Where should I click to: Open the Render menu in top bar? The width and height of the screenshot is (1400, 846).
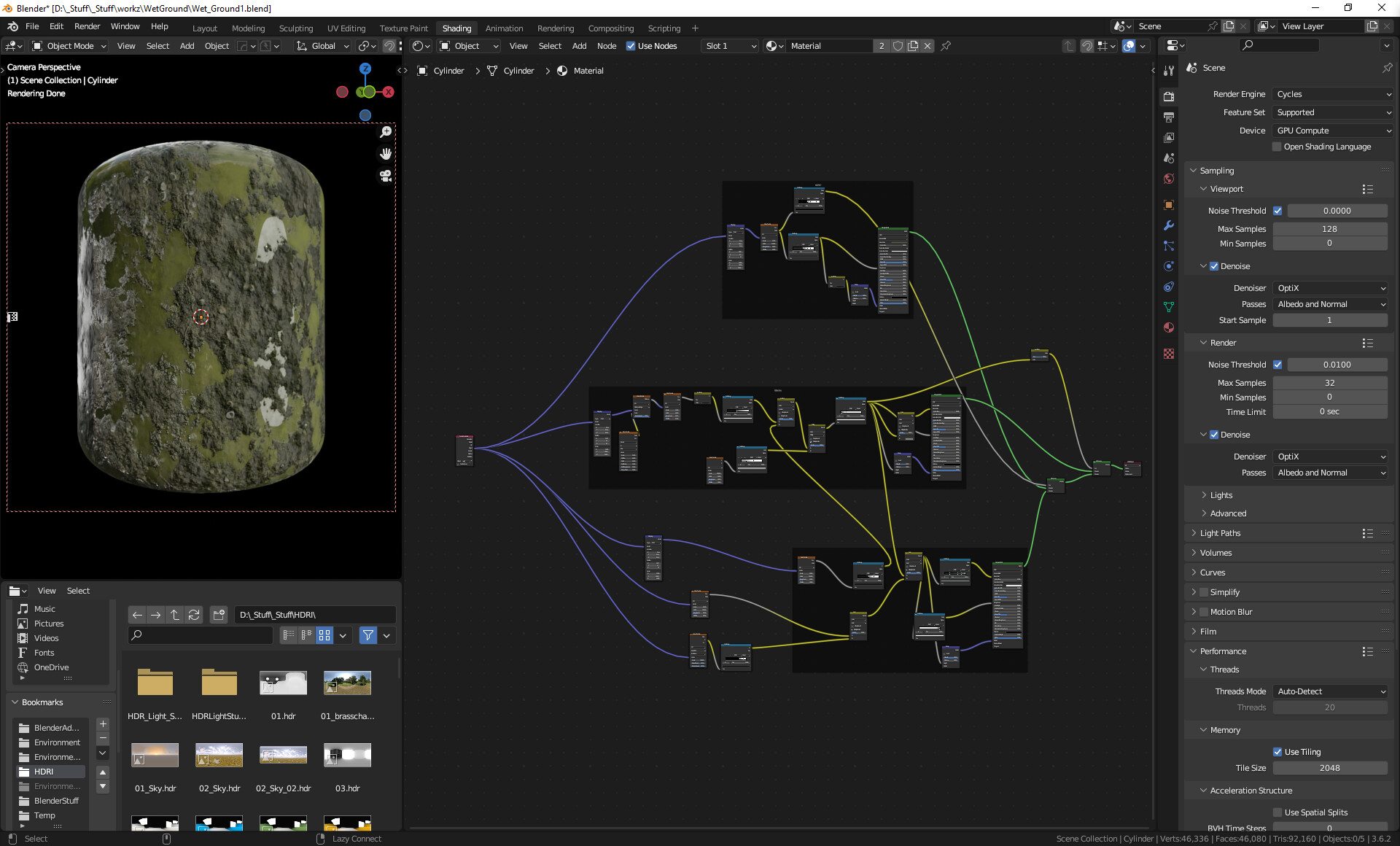click(87, 26)
